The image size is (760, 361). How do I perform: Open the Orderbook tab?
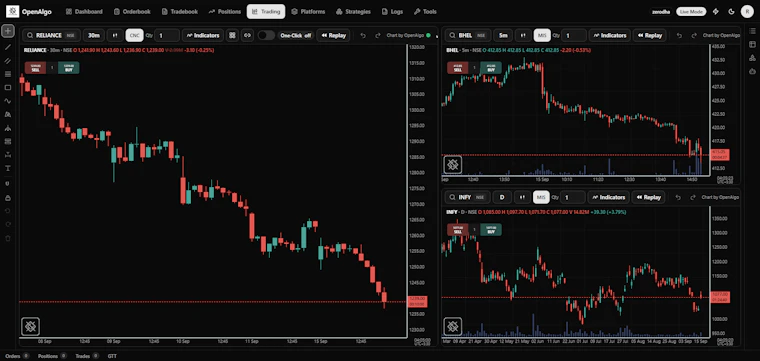pyautogui.click(x=132, y=12)
